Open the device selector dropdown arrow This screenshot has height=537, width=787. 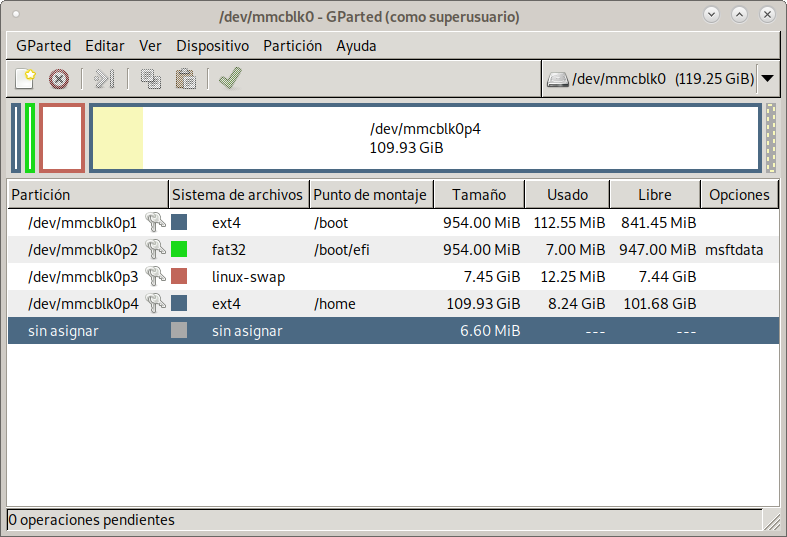click(767, 79)
